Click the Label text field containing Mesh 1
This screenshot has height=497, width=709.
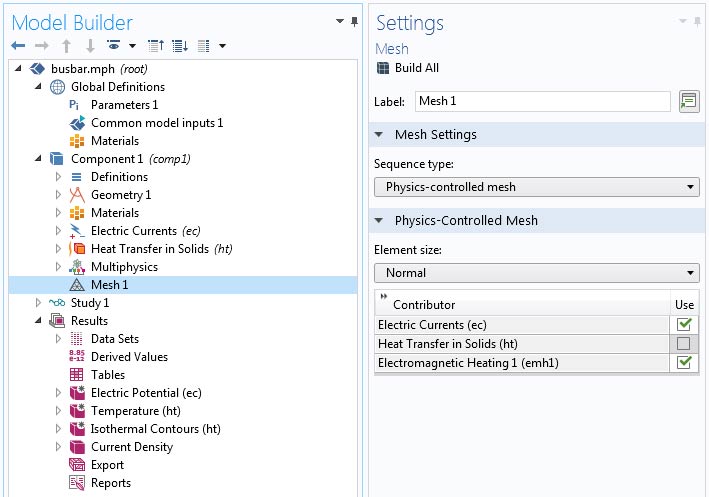click(541, 101)
